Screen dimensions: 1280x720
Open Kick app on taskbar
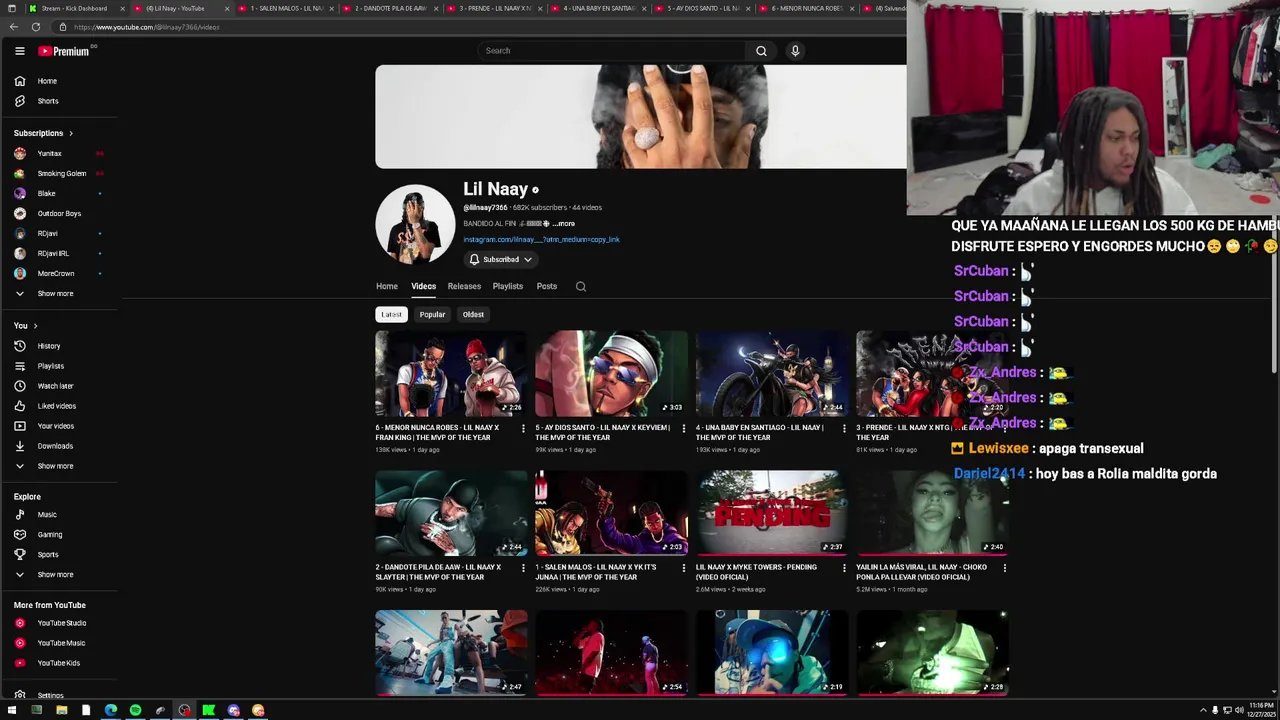click(x=209, y=710)
